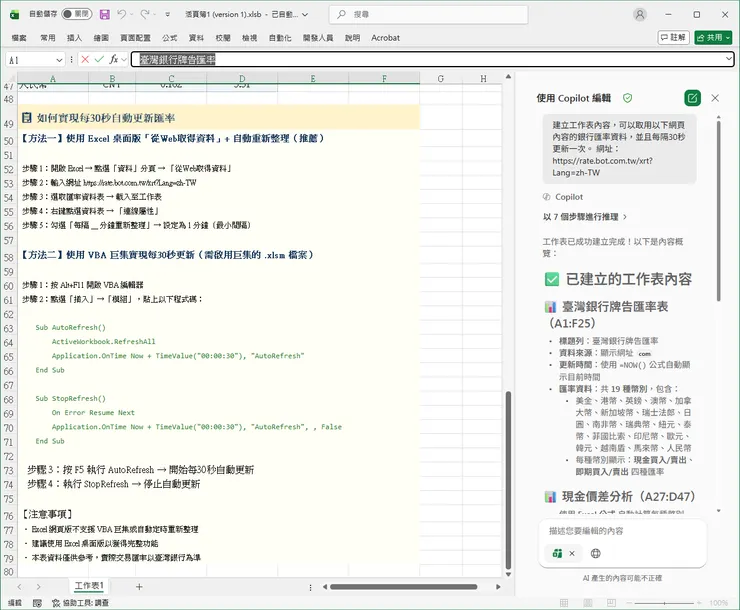Click the globe web icon in Copilot input

click(596, 553)
